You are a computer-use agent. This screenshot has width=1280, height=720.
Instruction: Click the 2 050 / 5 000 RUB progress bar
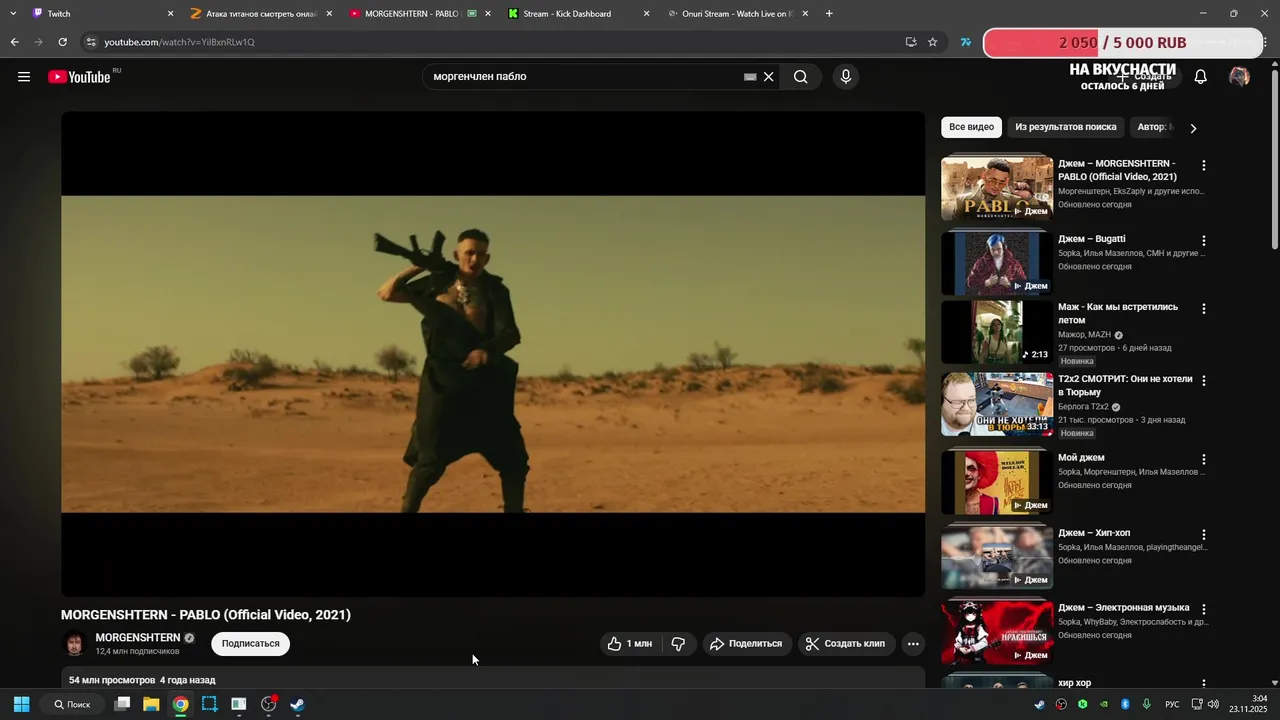tap(1123, 43)
